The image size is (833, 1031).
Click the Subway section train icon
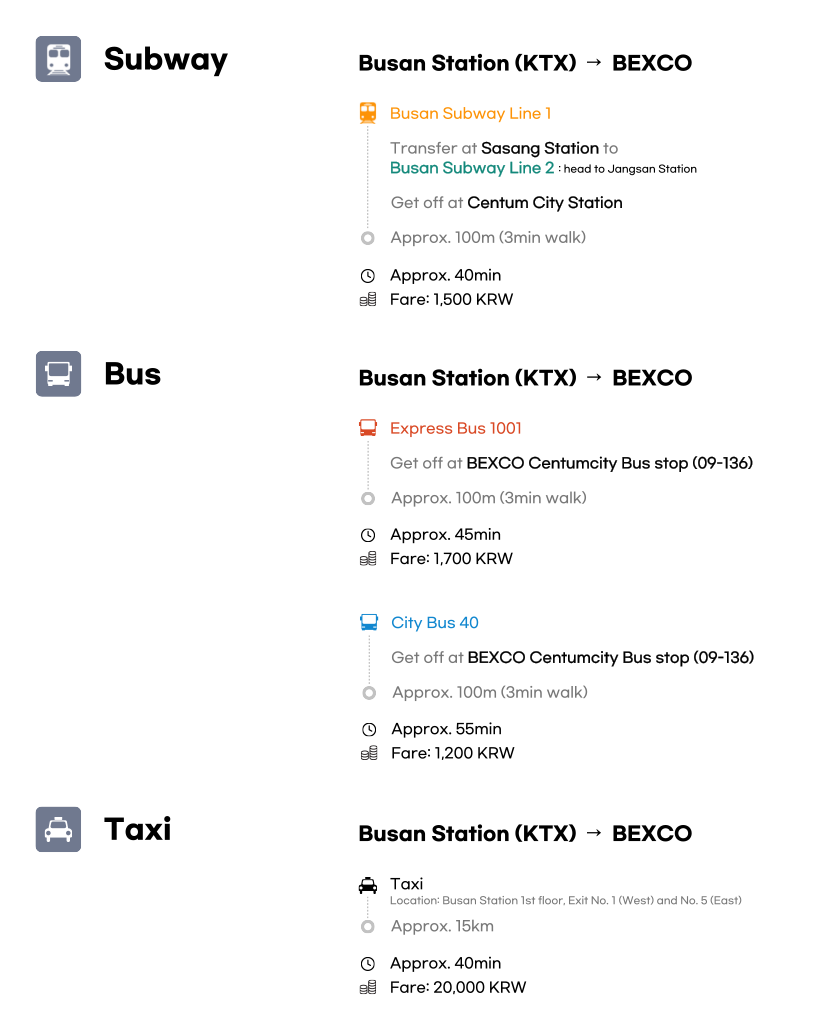pyautogui.click(x=58, y=59)
